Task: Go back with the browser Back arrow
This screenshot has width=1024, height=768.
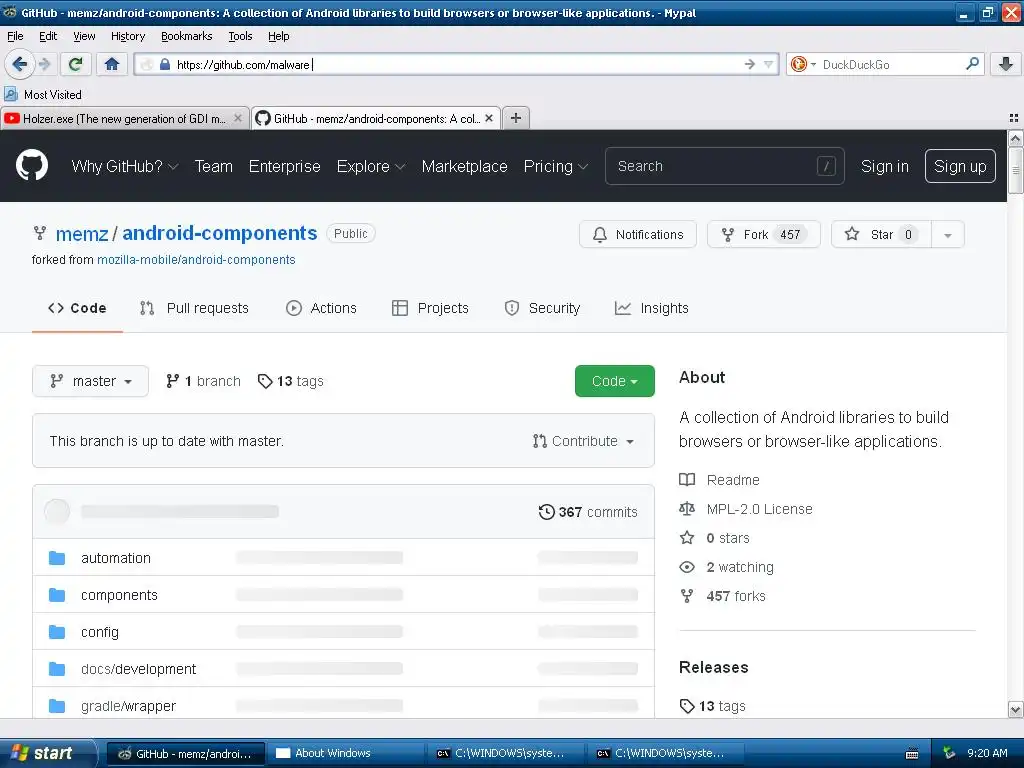Action: [x=19, y=64]
